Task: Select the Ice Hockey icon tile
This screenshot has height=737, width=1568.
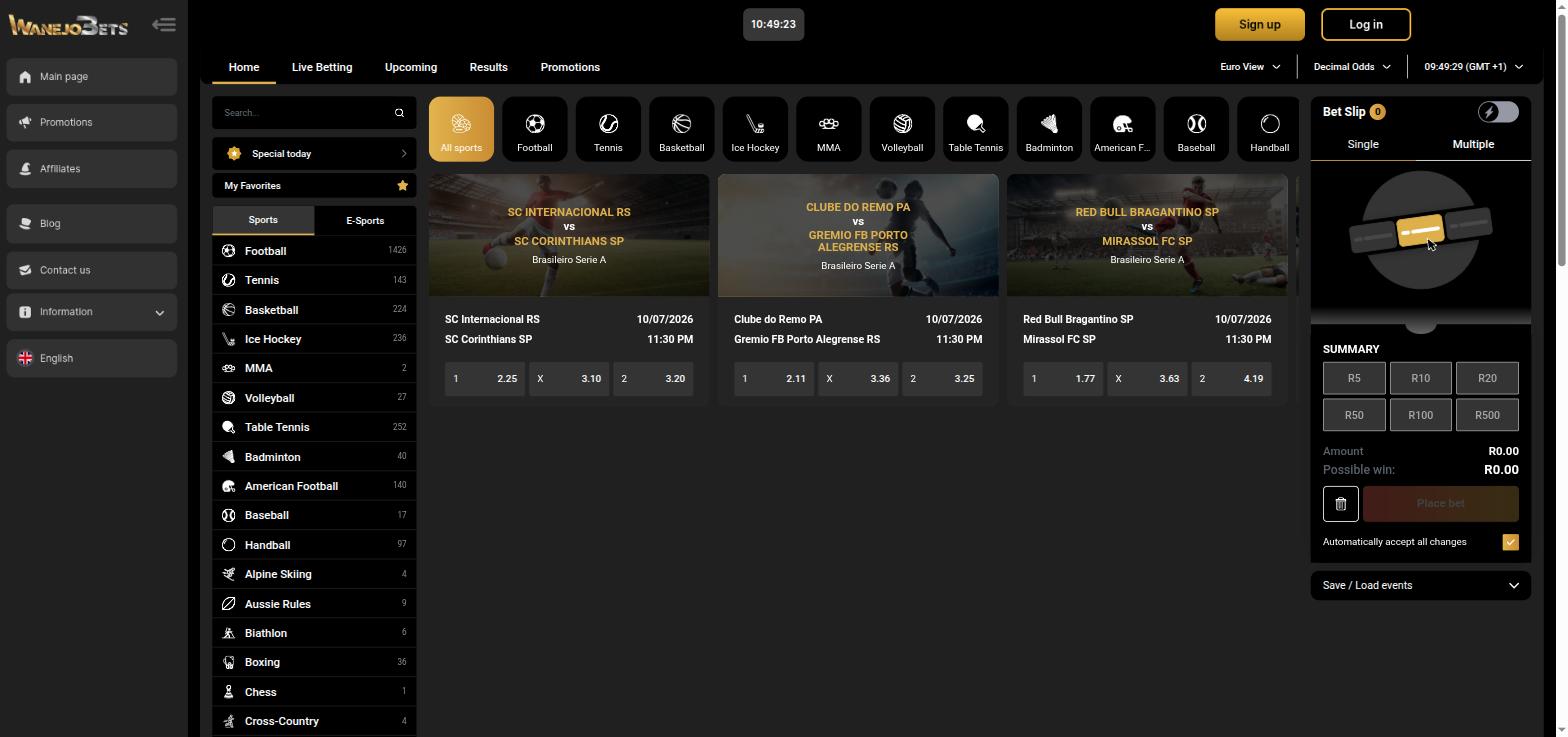Action: 755,129
